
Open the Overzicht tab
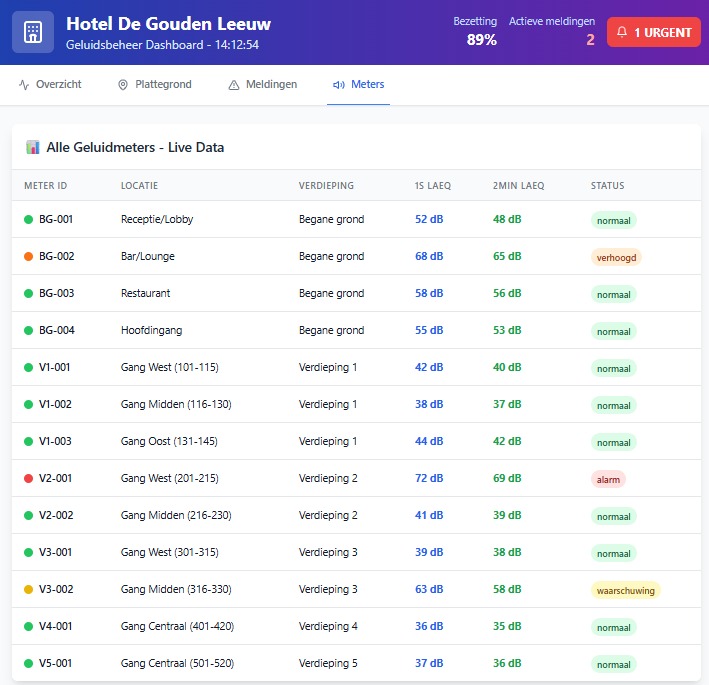coord(50,85)
